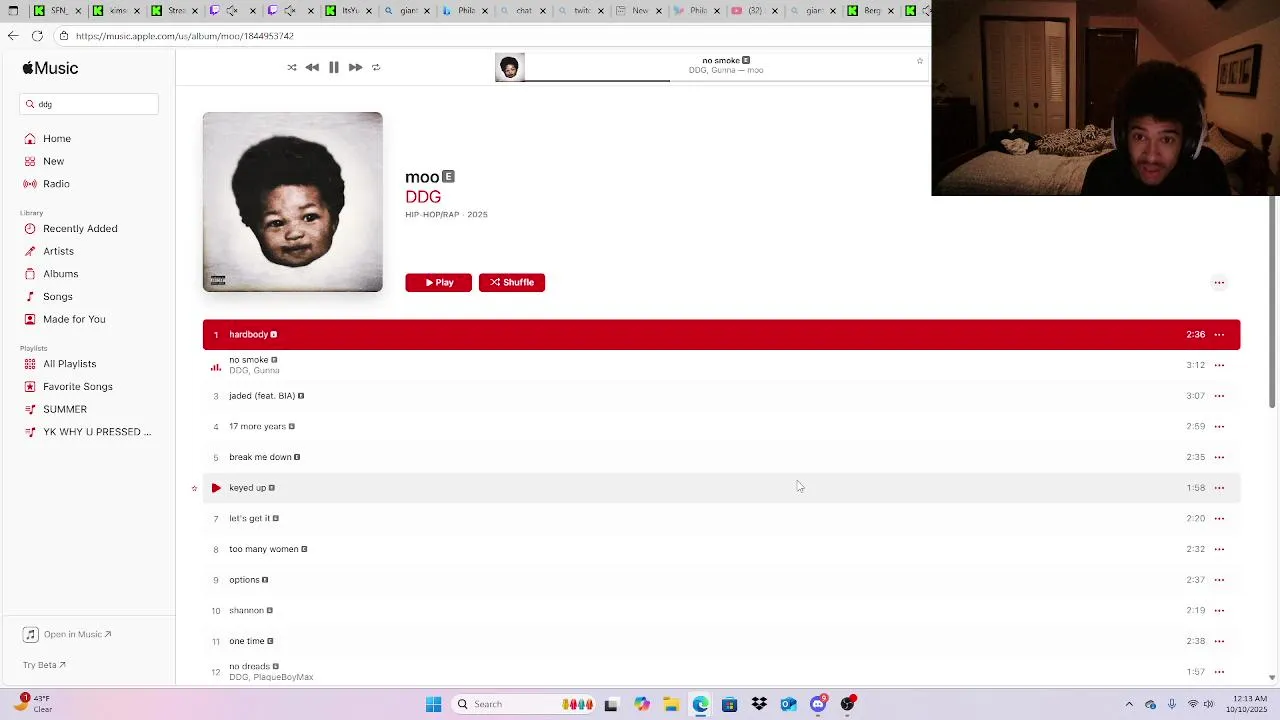This screenshot has width=1280, height=720.
Task: Click the Open in Music link
Action: click(68, 634)
